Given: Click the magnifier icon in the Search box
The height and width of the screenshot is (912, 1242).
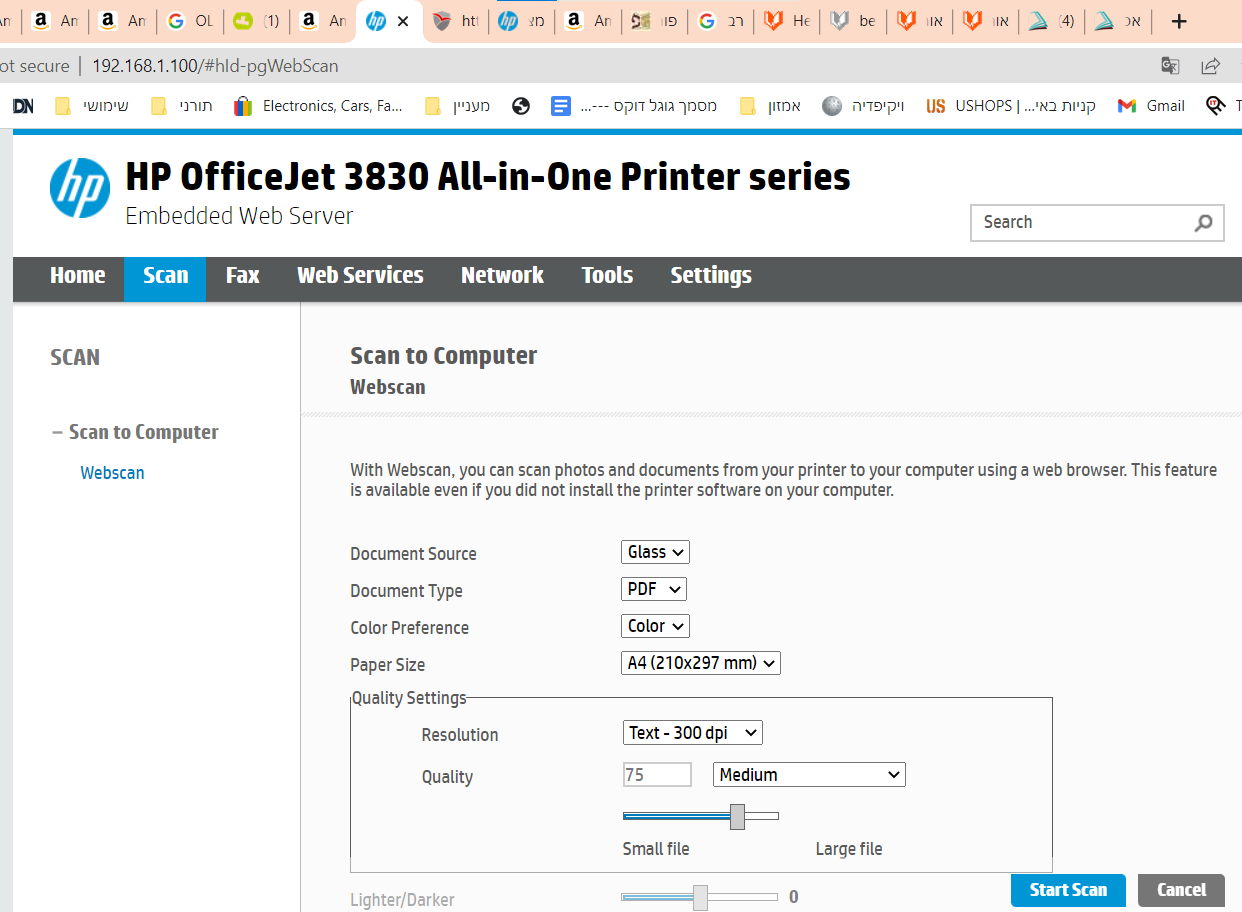Looking at the screenshot, I should [x=1204, y=223].
